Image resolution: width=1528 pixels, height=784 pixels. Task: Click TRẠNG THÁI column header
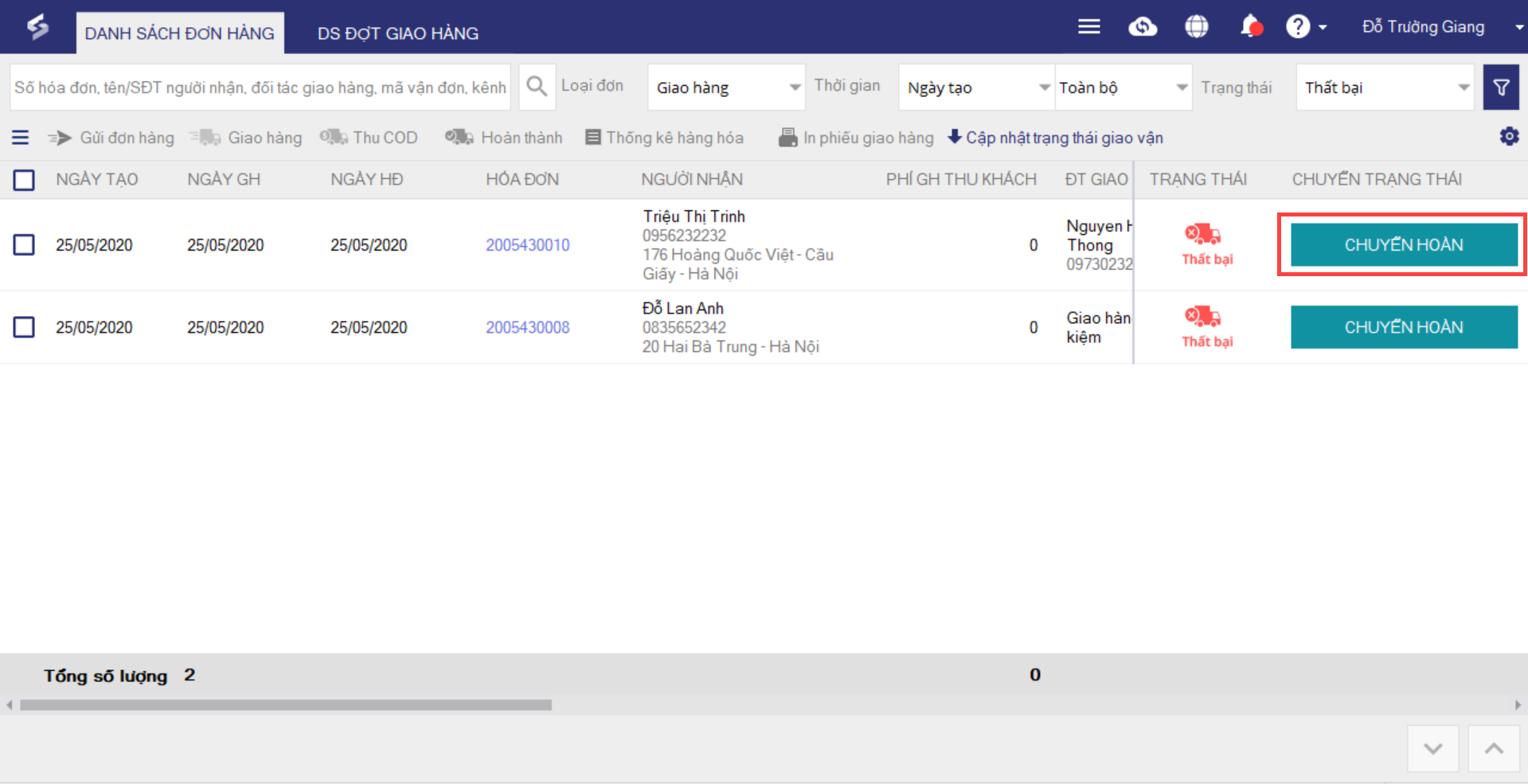pyautogui.click(x=1198, y=180)
